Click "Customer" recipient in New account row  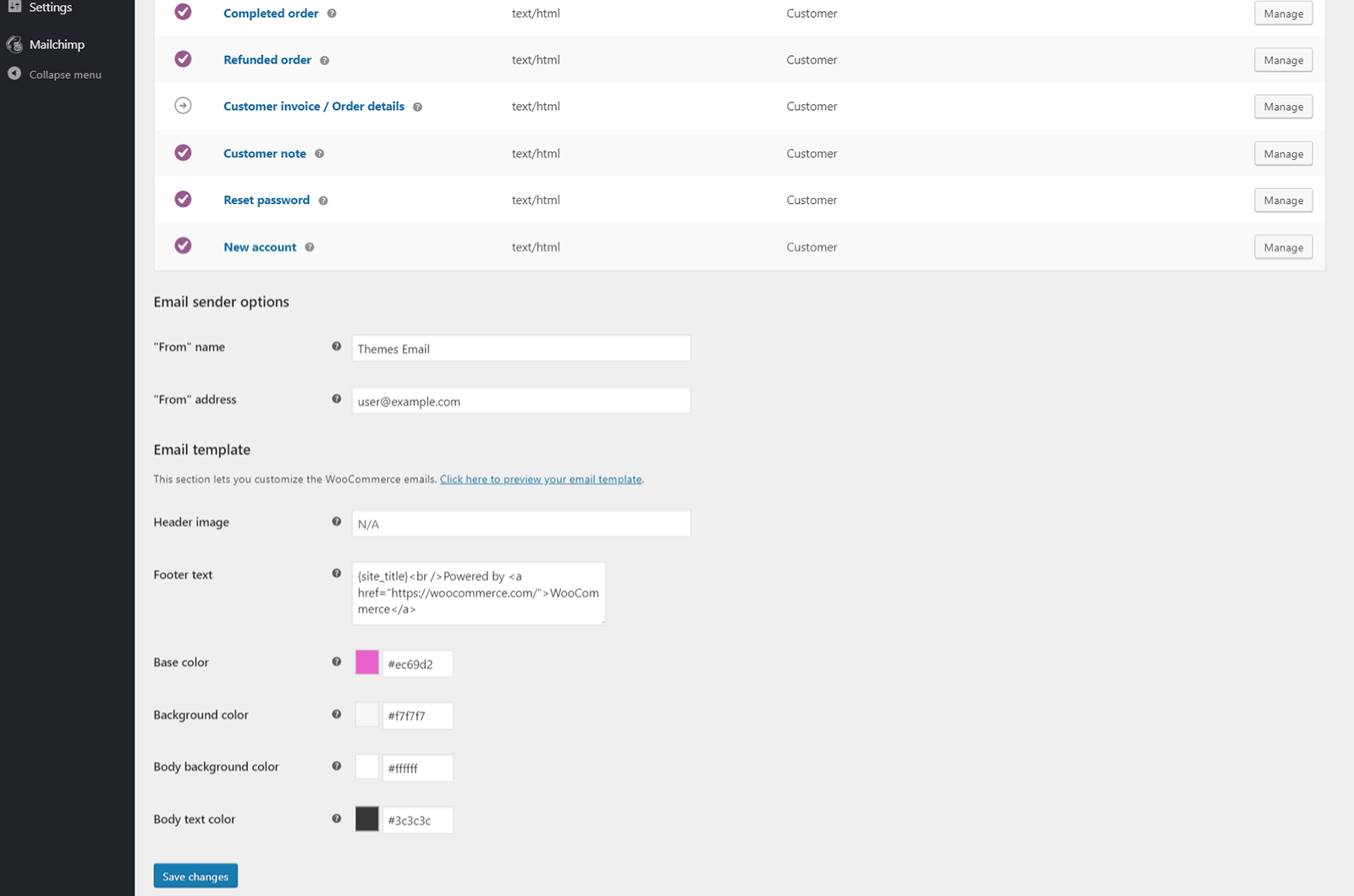812,247
